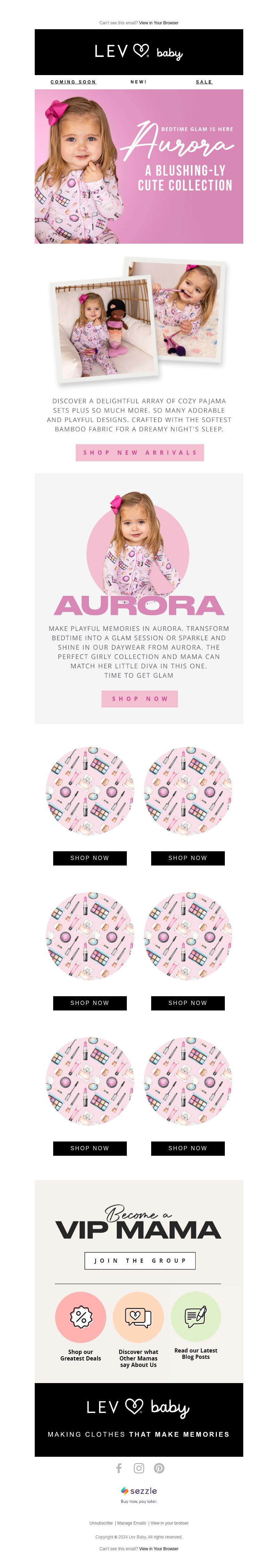Click the SHOP NEW ARRIVALS button
Screen dimensions: 278x1568
(x=139, y=452)
